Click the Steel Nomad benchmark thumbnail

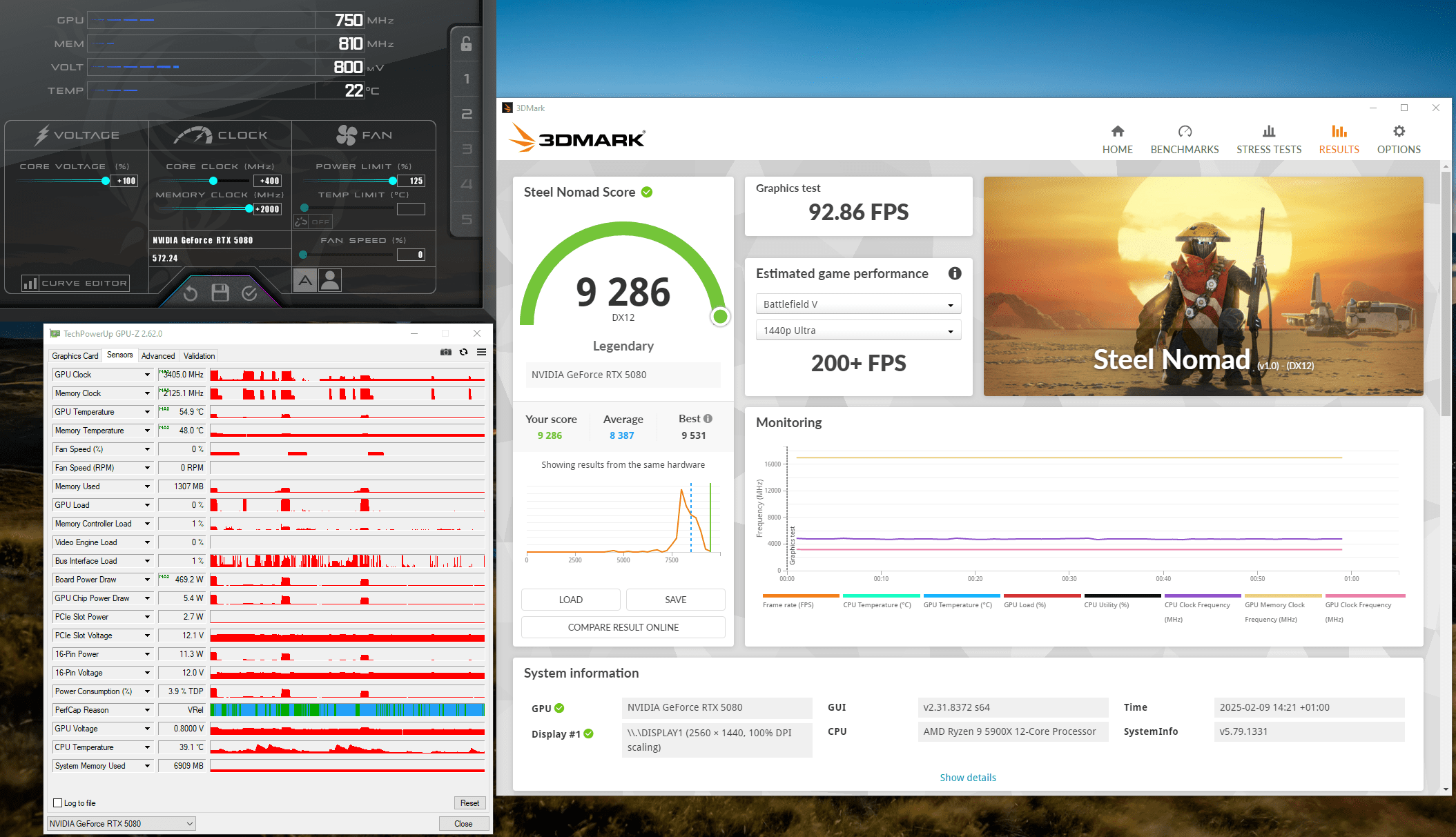pos(1203,286)
